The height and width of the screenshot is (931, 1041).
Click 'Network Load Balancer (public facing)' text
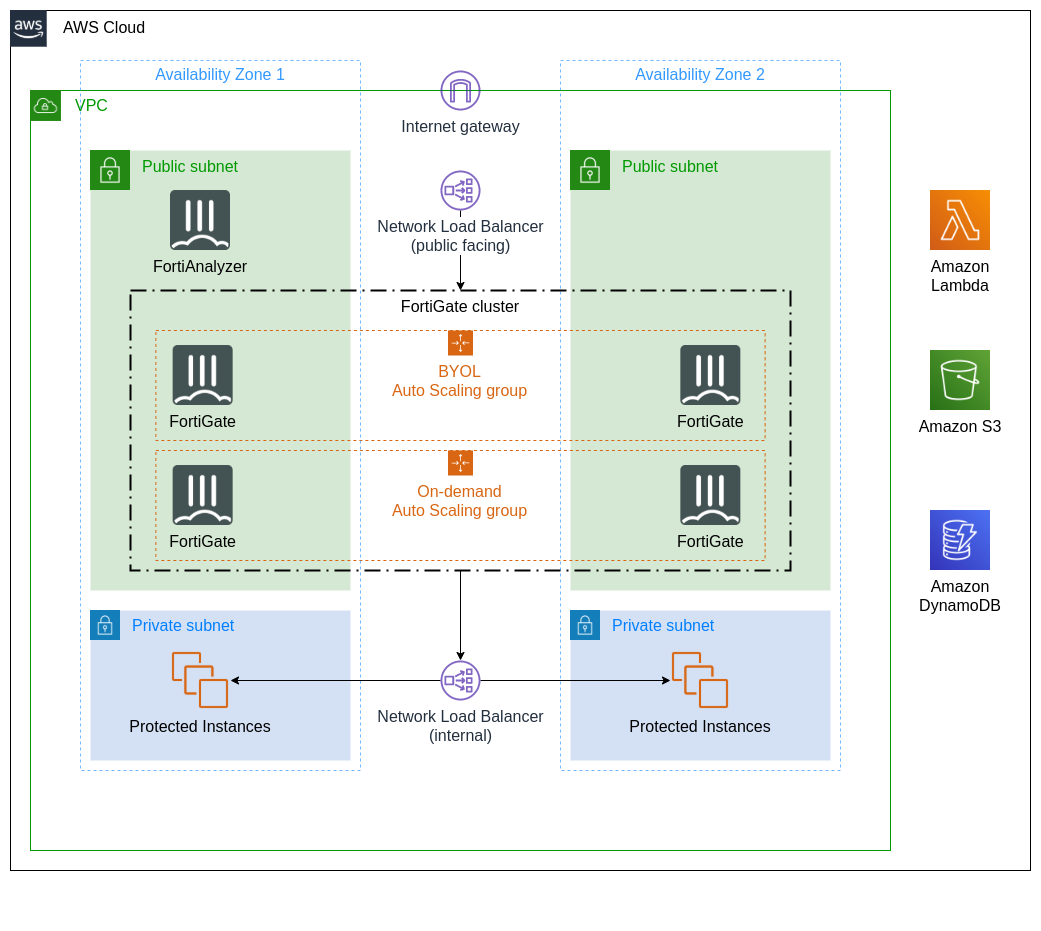[x=460, y=236]
